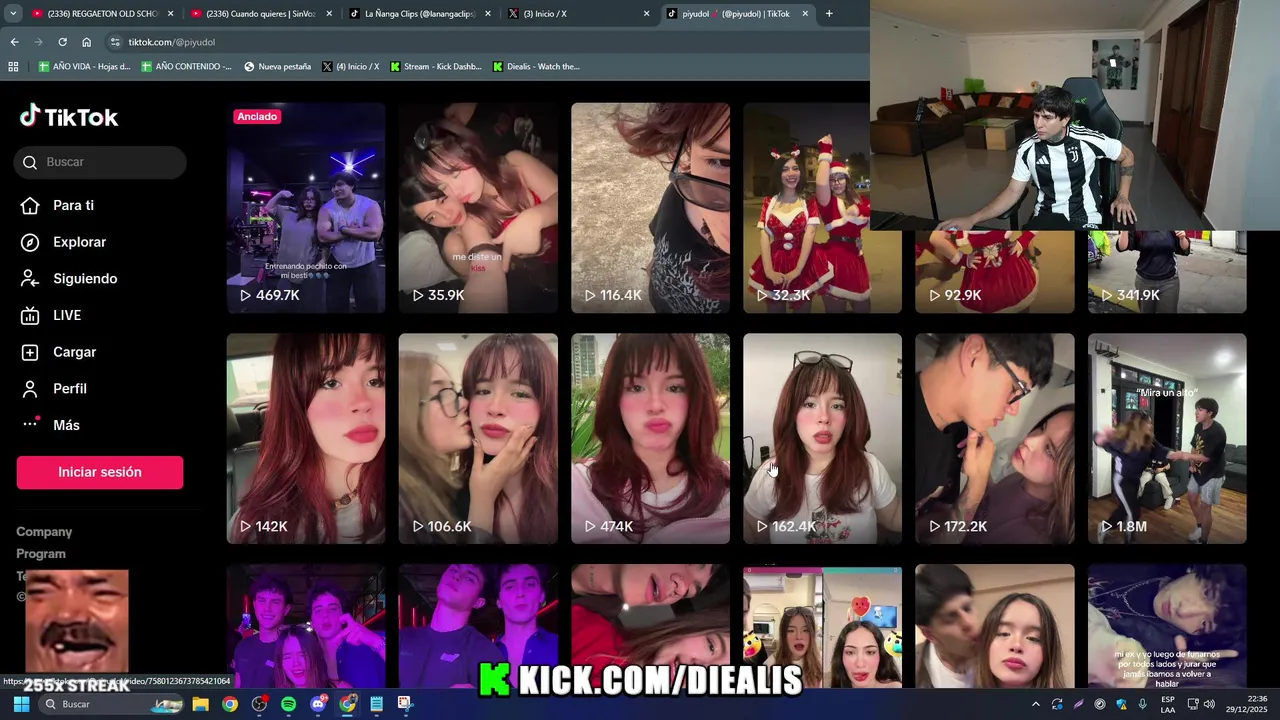Open the video with 474K views
This screenshot has height=720, width=1280.
[x=650, y=438]
